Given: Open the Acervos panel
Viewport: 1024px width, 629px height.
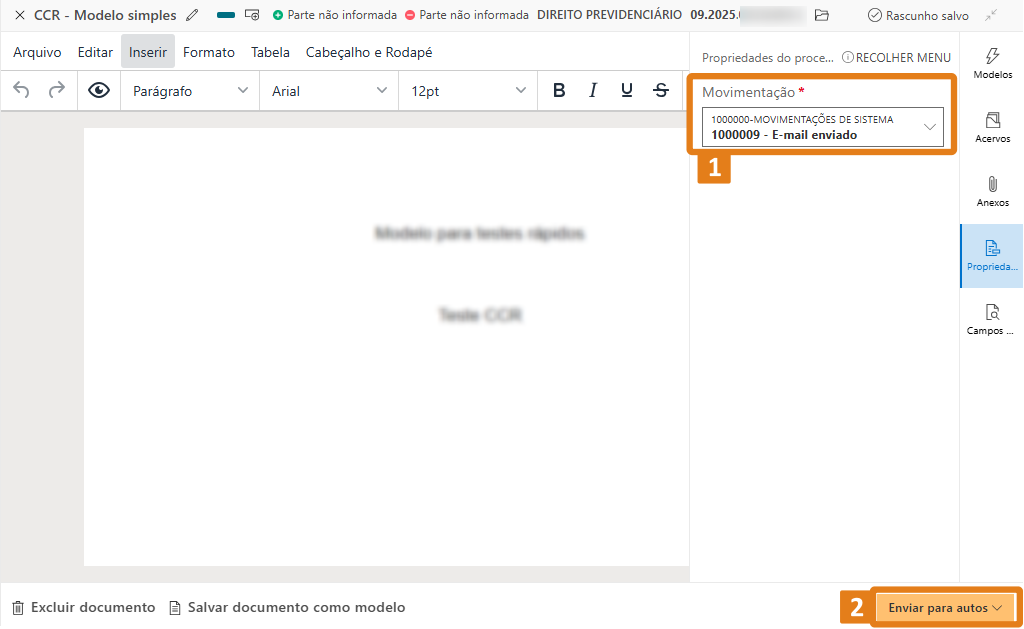Looking at the screenshot, I should [x=992, y=128].
